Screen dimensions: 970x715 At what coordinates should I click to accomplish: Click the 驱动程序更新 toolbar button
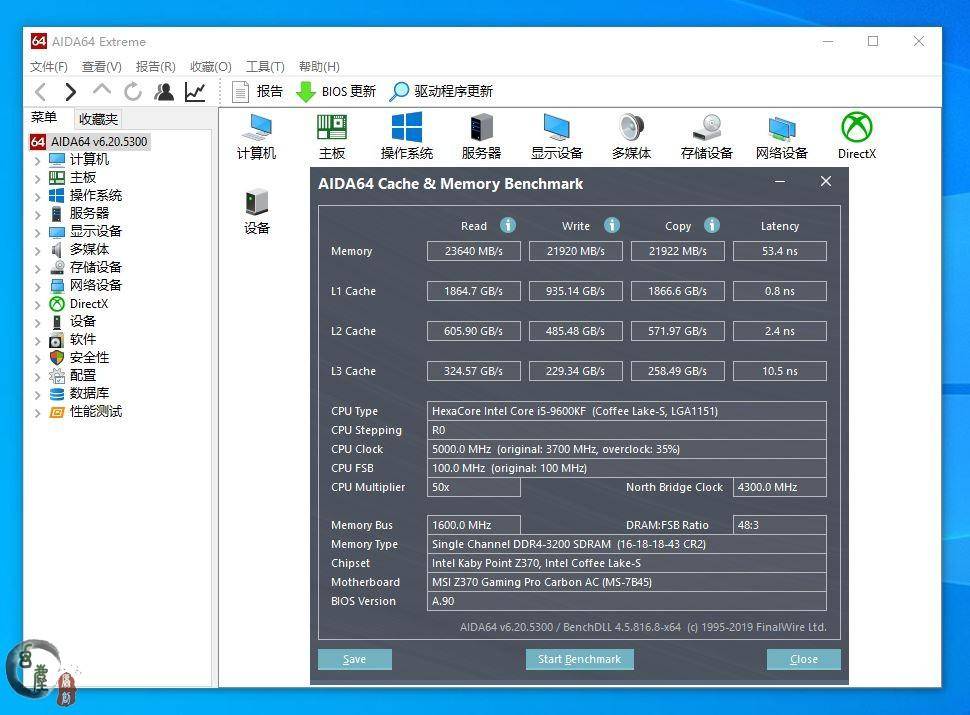(x=441, y=92)
